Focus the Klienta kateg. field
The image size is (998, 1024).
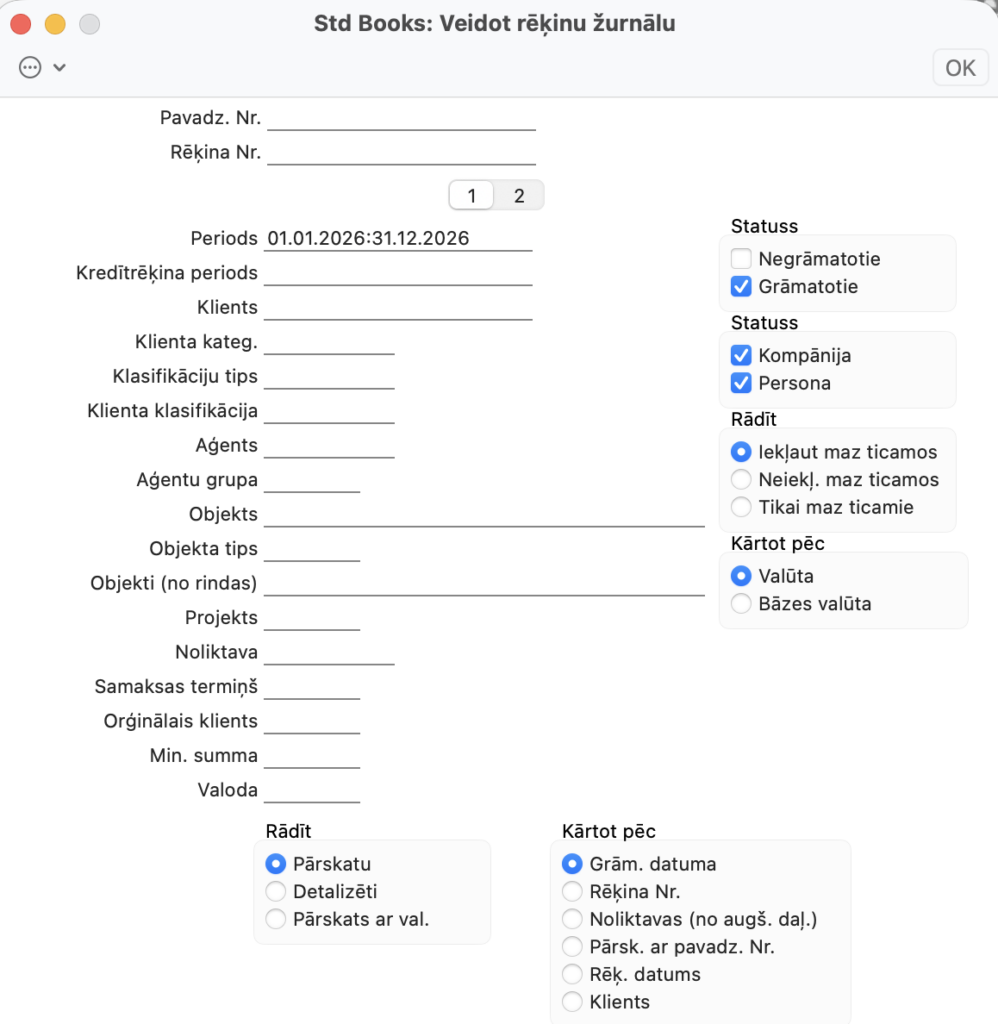pyautogui.click(x=329, y=342)
